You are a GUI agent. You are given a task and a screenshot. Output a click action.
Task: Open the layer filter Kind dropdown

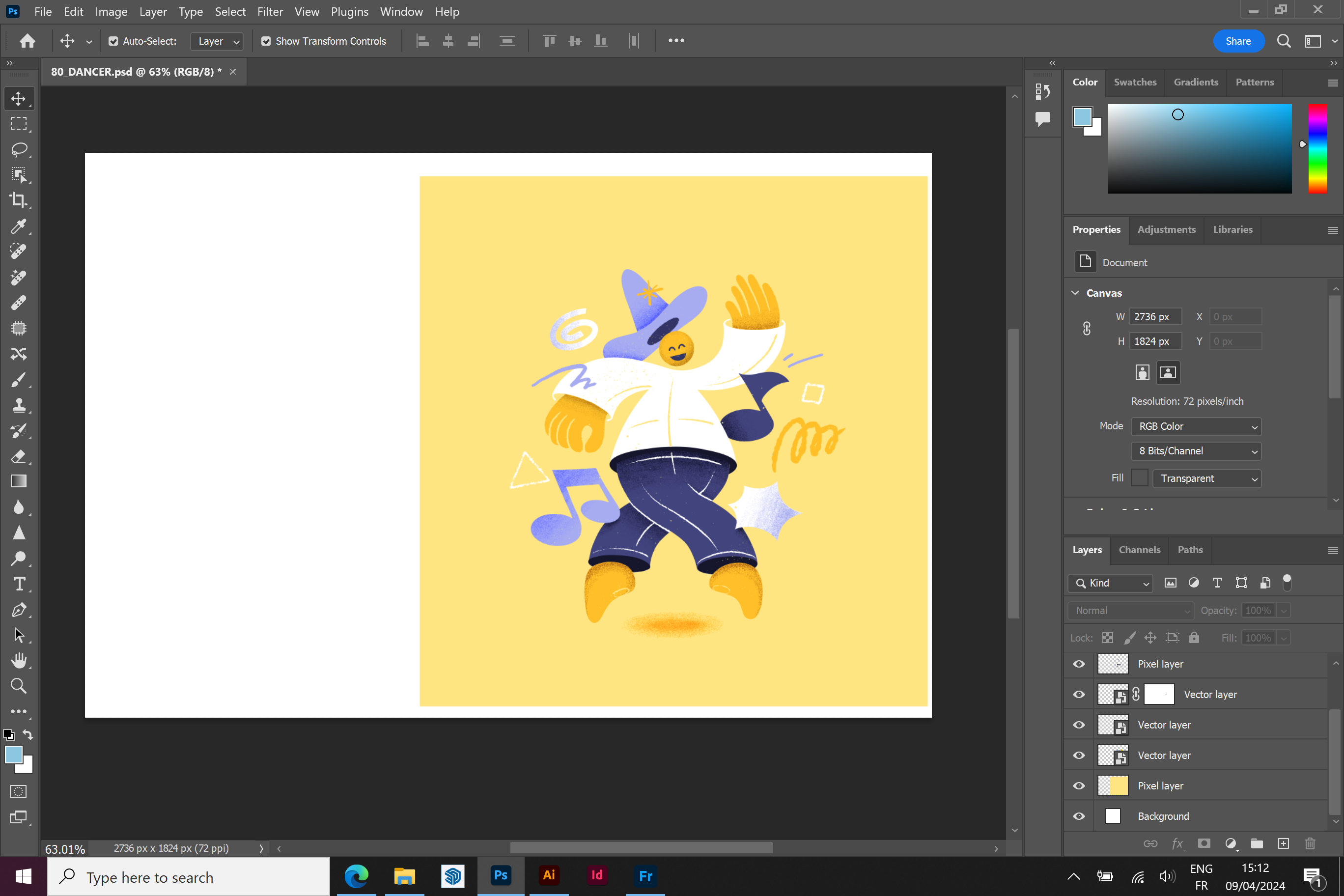tap(1110, 583)
